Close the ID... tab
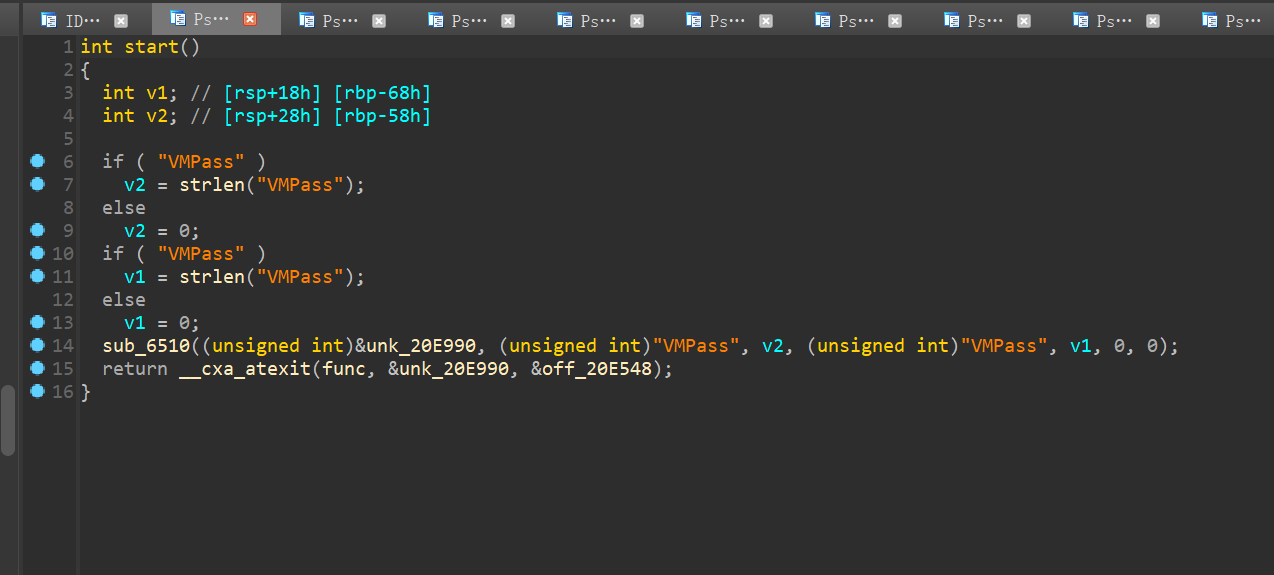1274x575 pixels. pos(121,20)
